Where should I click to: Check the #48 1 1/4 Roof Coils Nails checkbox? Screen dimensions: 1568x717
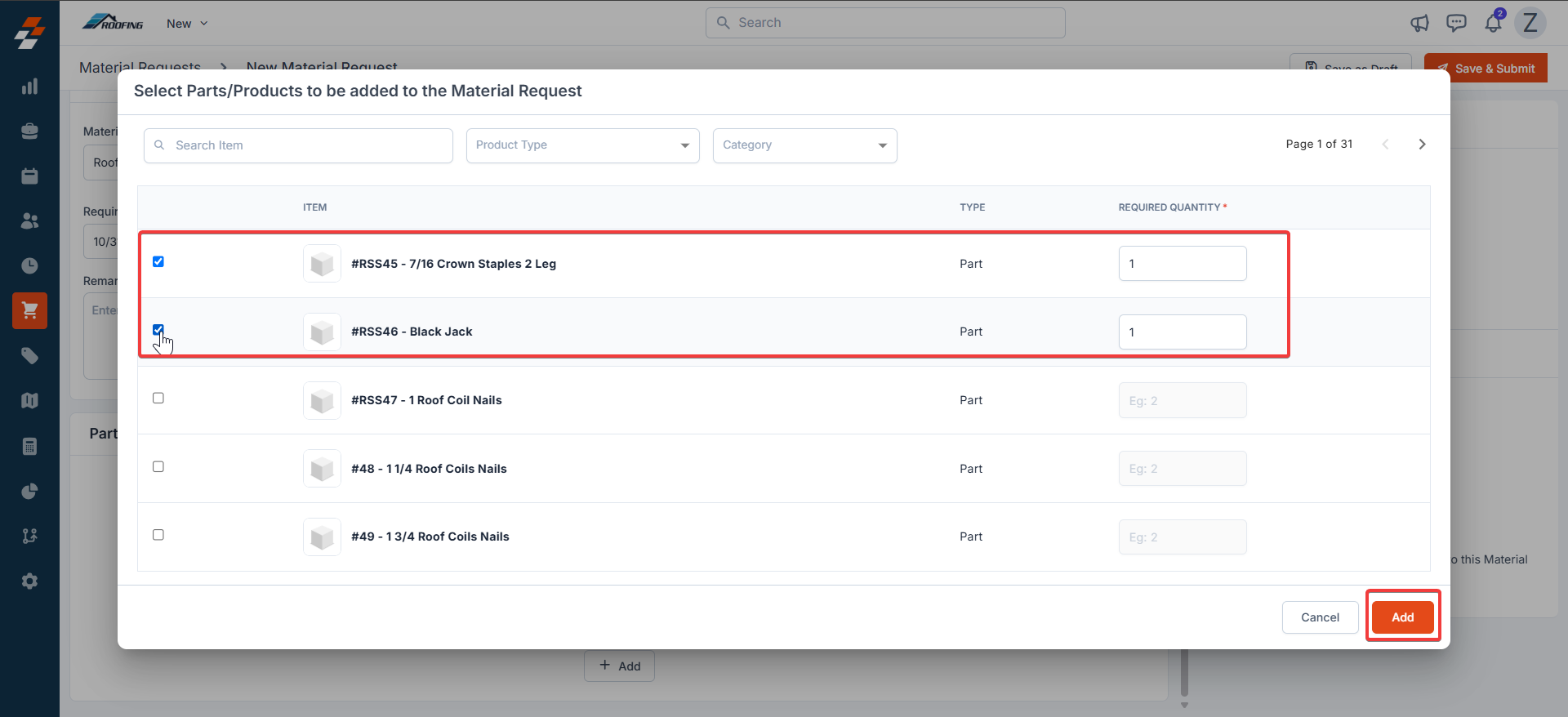[158, 466]
